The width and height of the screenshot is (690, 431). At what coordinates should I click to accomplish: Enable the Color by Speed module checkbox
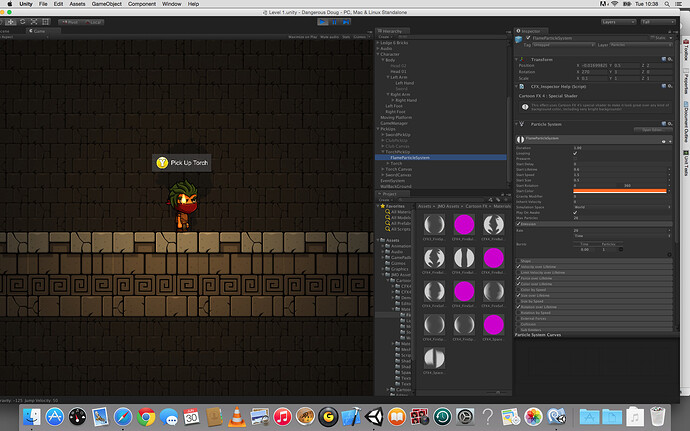(518, 290)
